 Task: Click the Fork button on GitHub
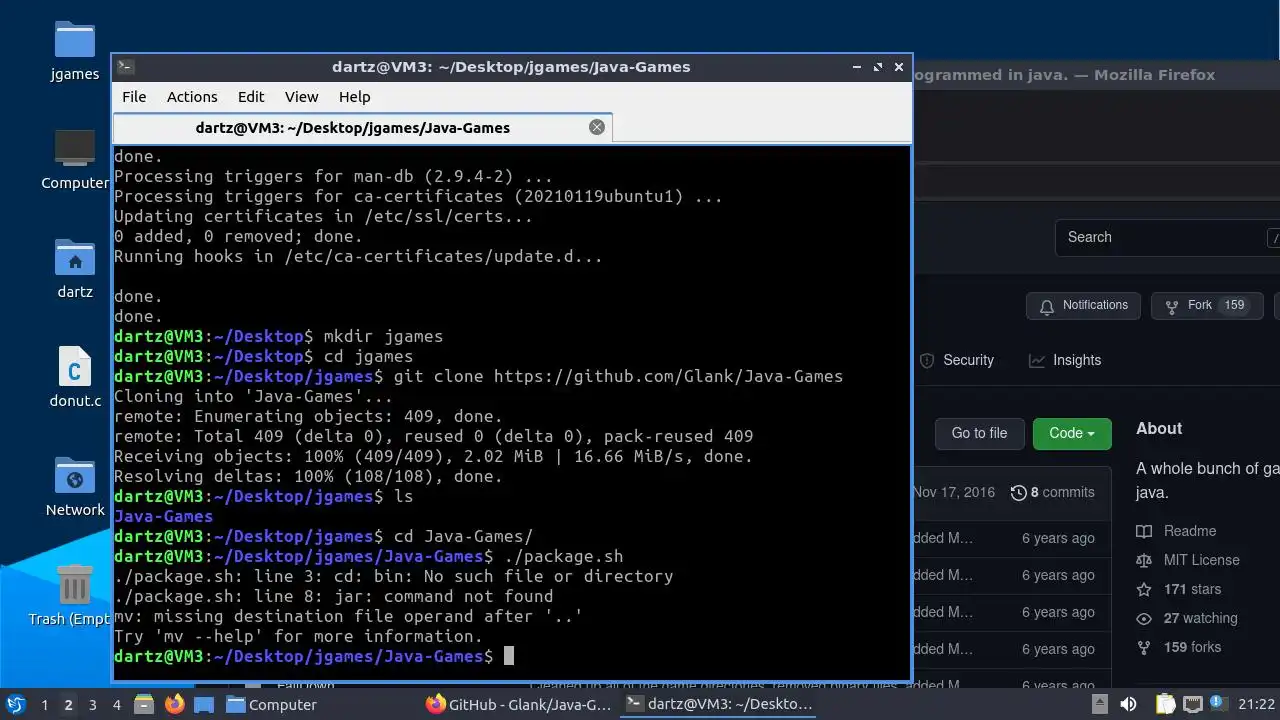tap(1207, 306)
